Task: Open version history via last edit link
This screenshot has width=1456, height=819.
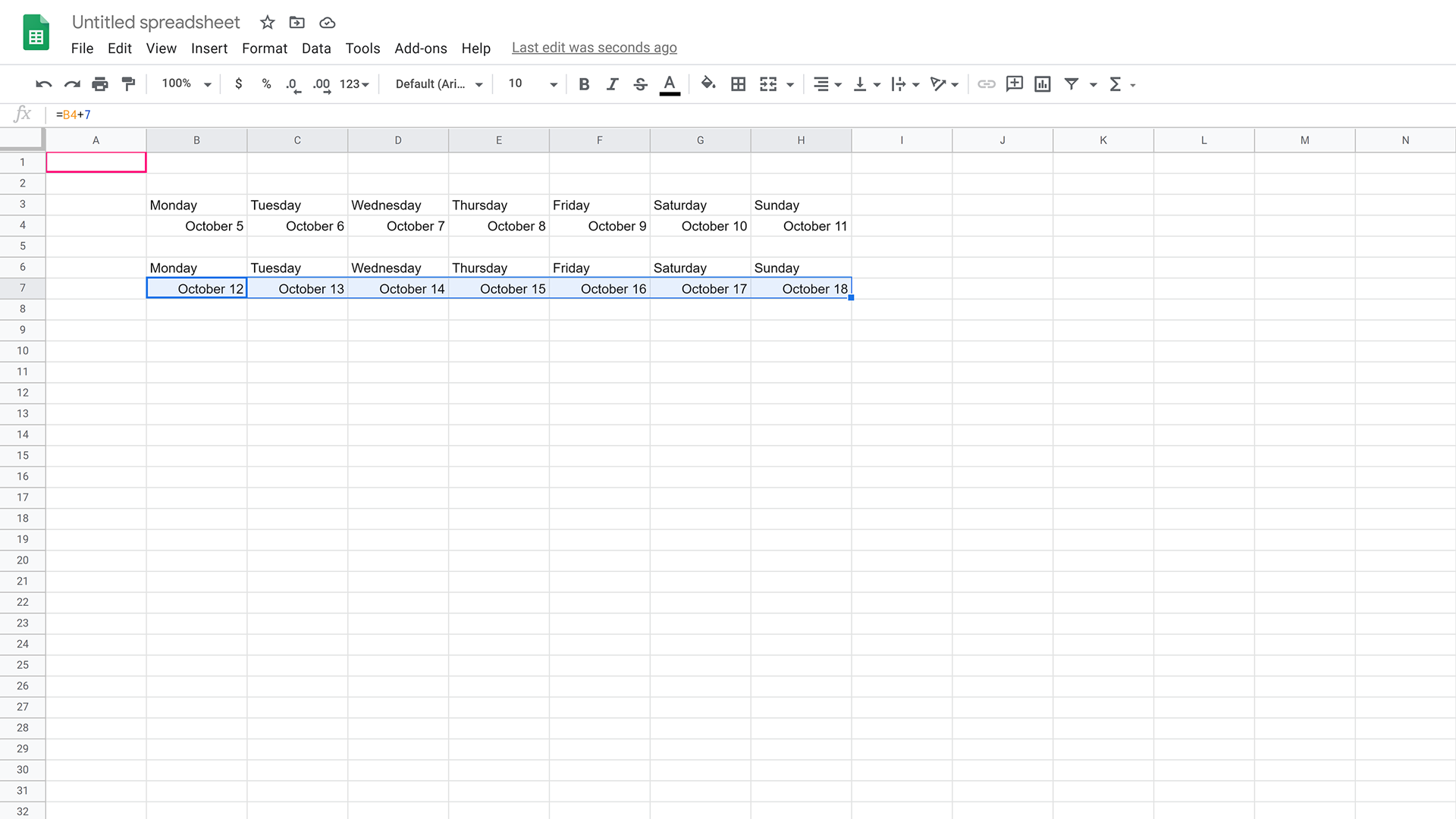Action: [594, 47]
